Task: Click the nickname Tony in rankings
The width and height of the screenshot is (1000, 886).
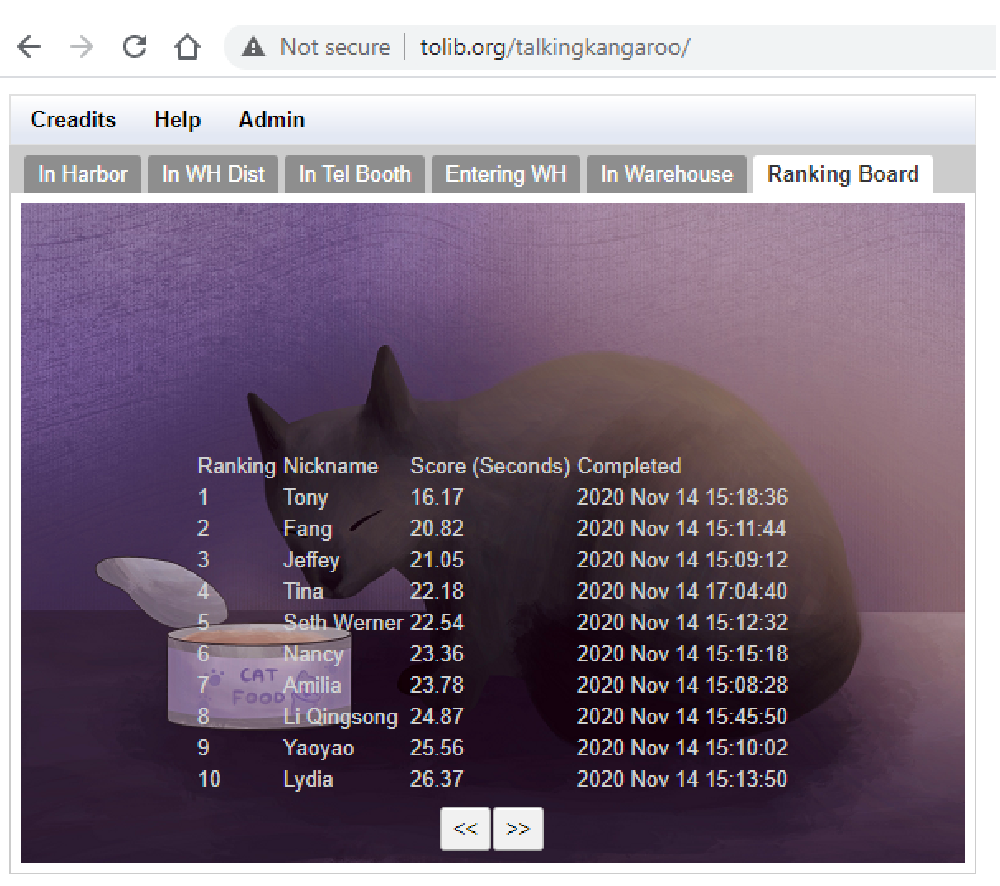Action: (x=305, y=497)
